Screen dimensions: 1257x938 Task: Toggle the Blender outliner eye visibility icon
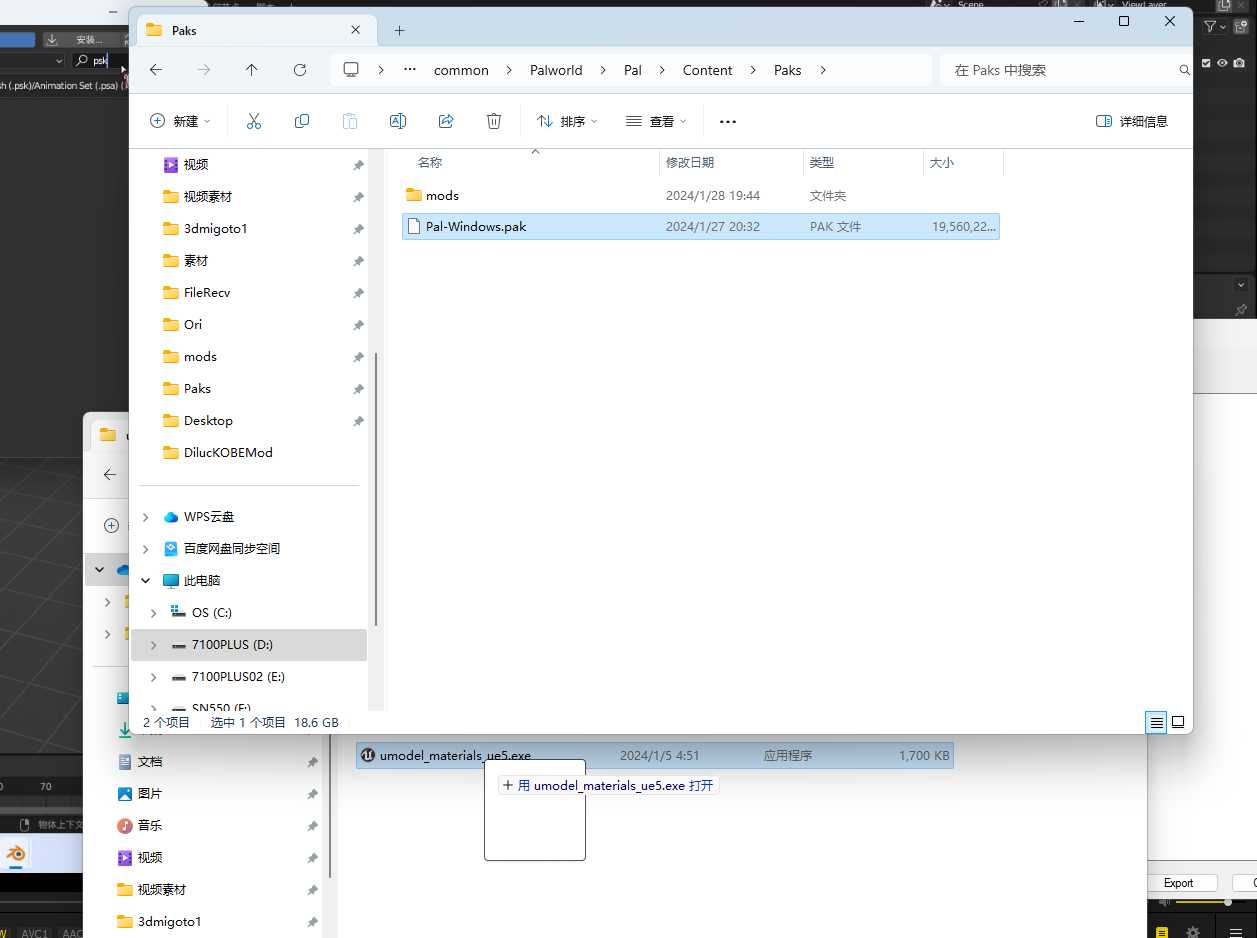pyautogui.click(x=1222, y=63)
